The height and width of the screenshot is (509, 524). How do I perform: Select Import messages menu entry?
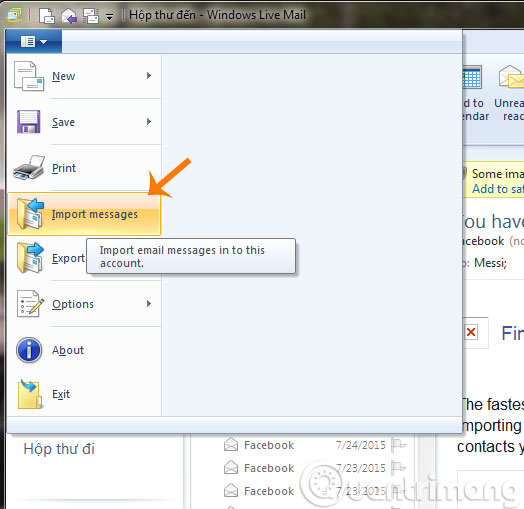coord(84,214)
